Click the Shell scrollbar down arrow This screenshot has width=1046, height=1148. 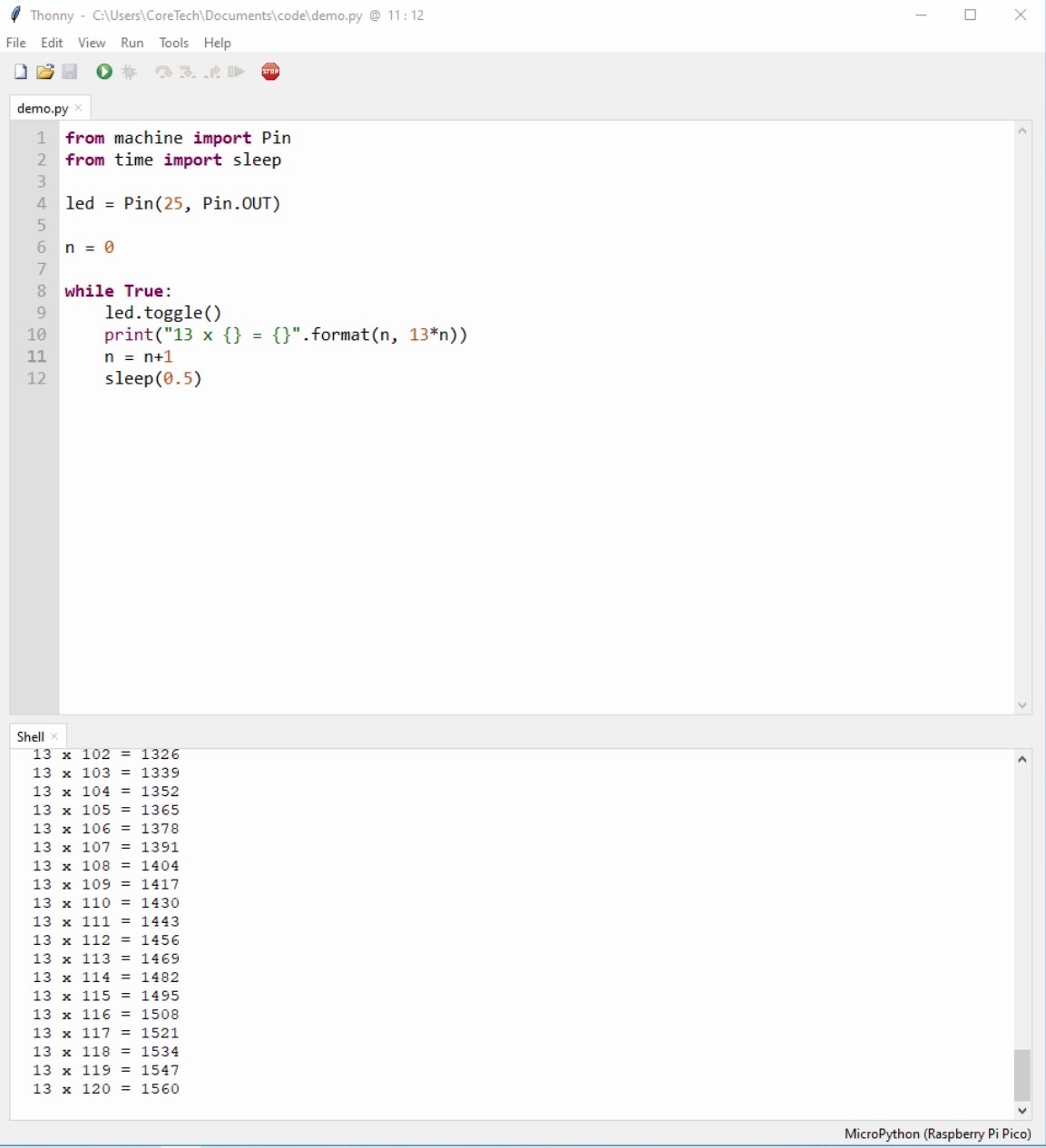(x=1022, y=1111)
